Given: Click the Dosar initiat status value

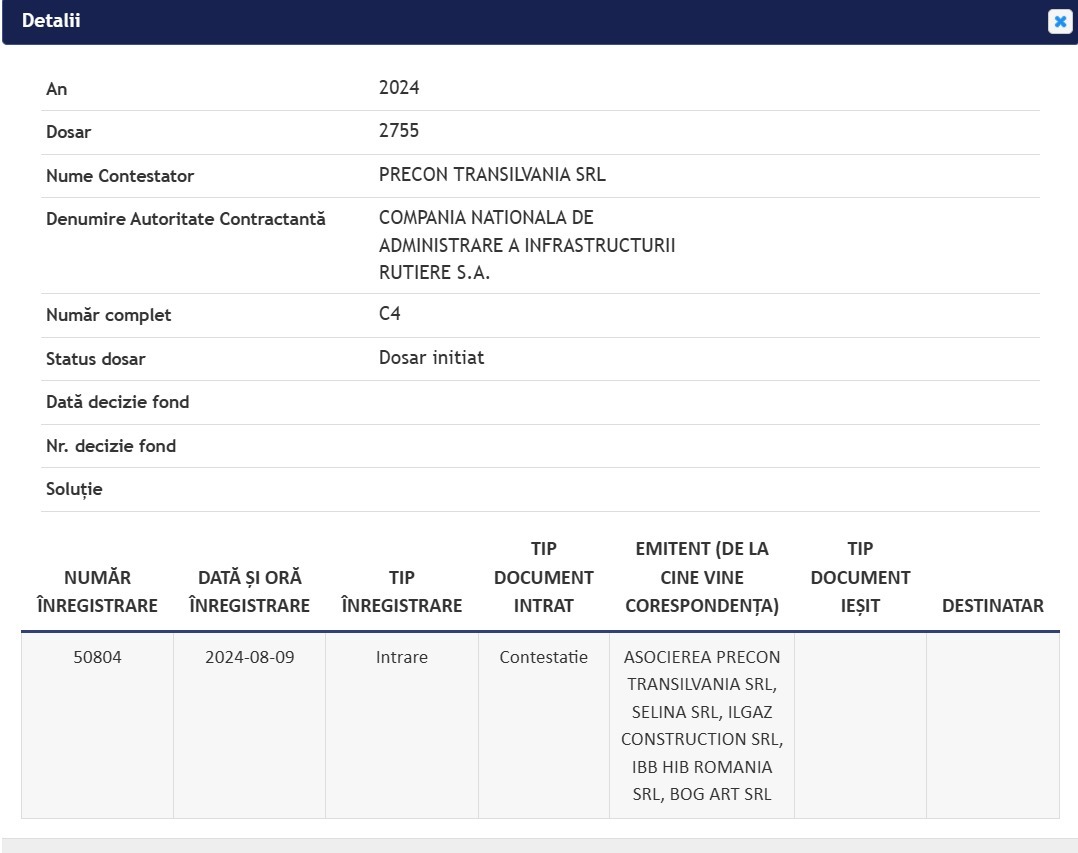Looking at the screenshot, I should point(432,357).
